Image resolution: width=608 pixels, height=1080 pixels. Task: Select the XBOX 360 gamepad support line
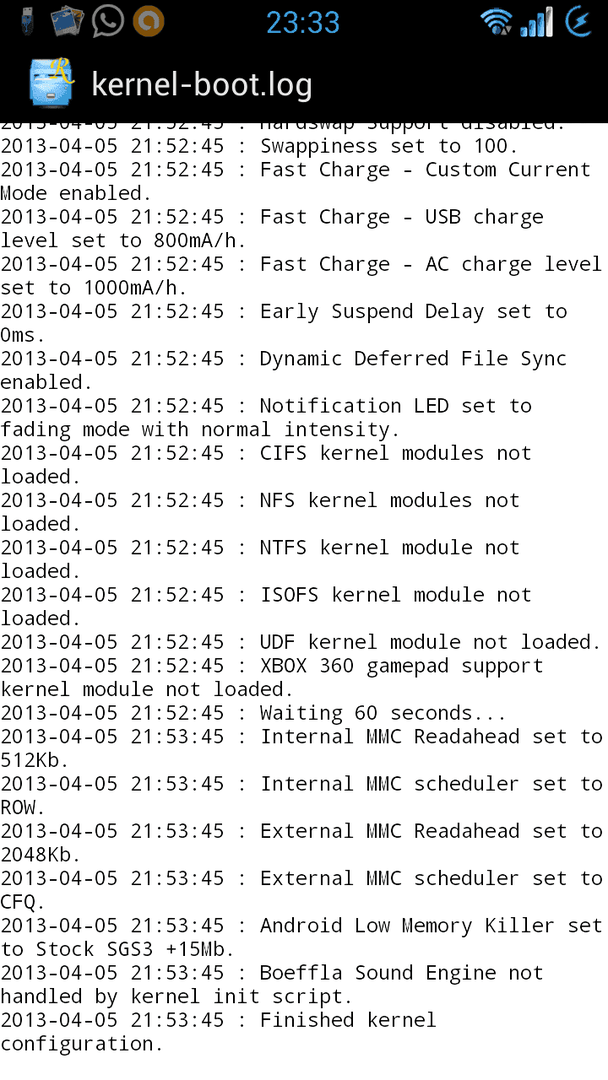[x=272, y=677]
